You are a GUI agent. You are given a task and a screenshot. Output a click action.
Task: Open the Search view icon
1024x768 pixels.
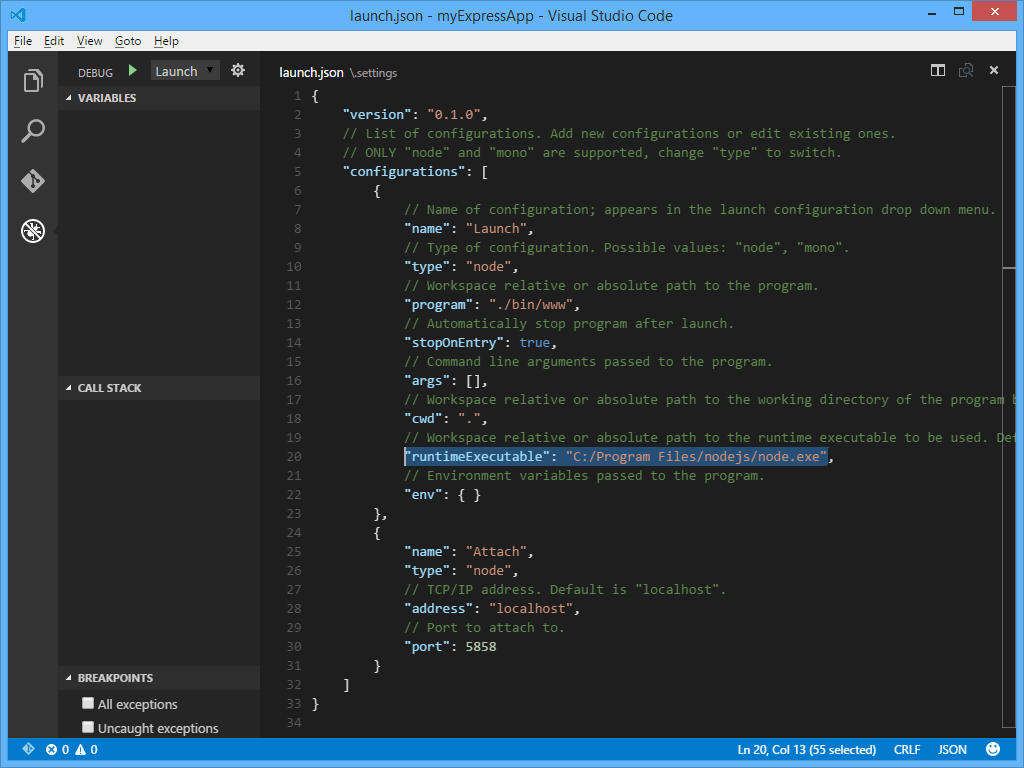[x=33, y=131]
